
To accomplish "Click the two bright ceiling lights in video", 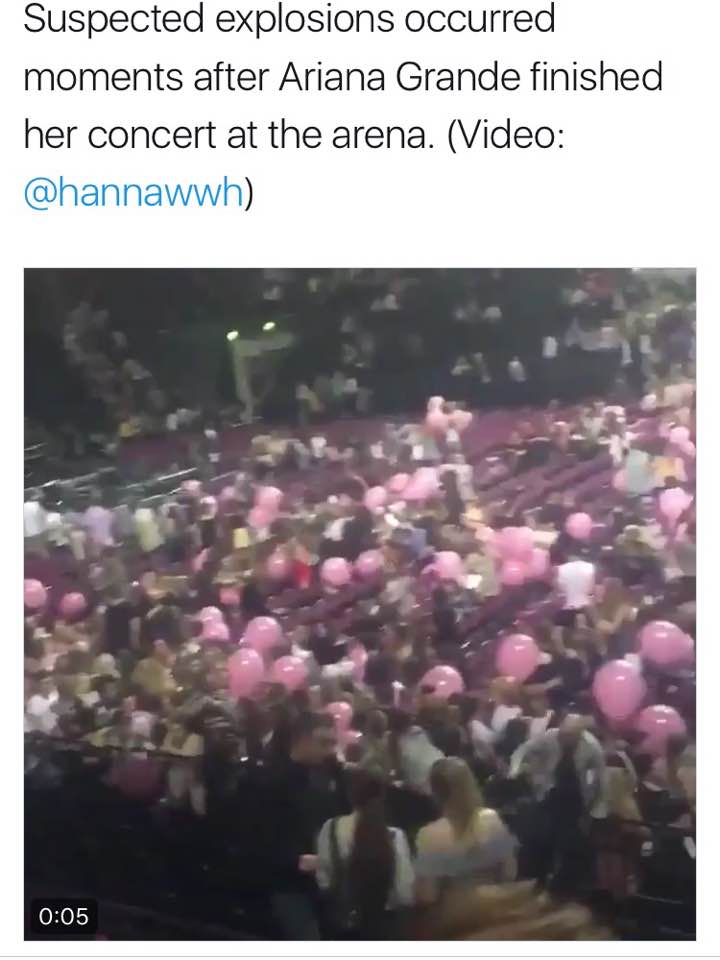I will point(250,331).
